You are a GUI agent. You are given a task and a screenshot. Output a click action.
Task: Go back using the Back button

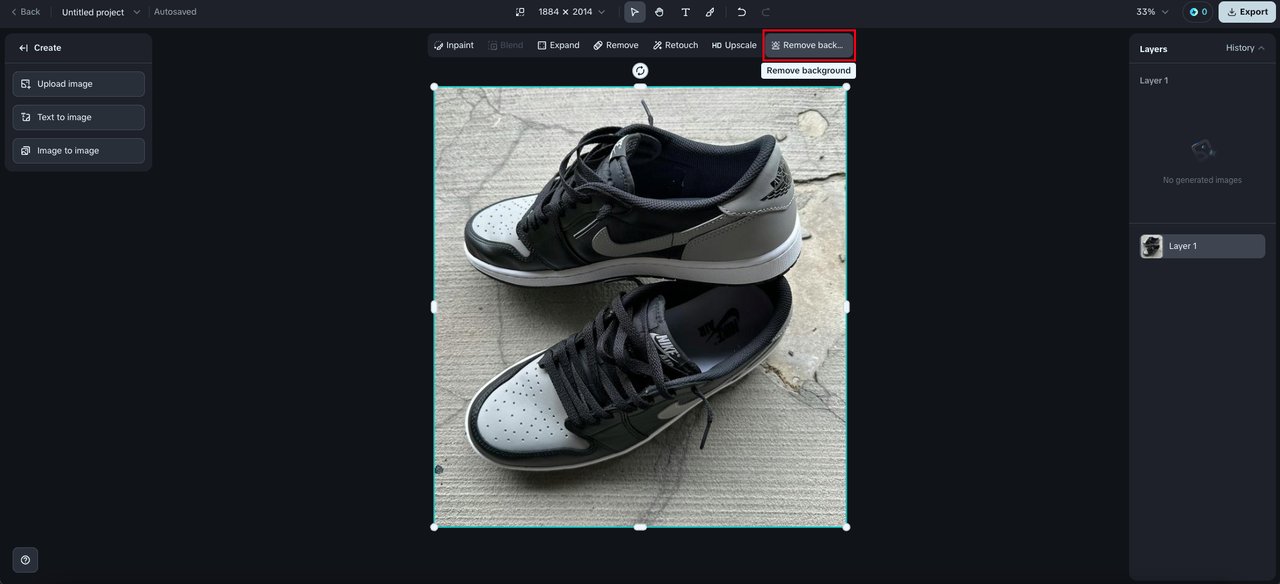point(26,12)
